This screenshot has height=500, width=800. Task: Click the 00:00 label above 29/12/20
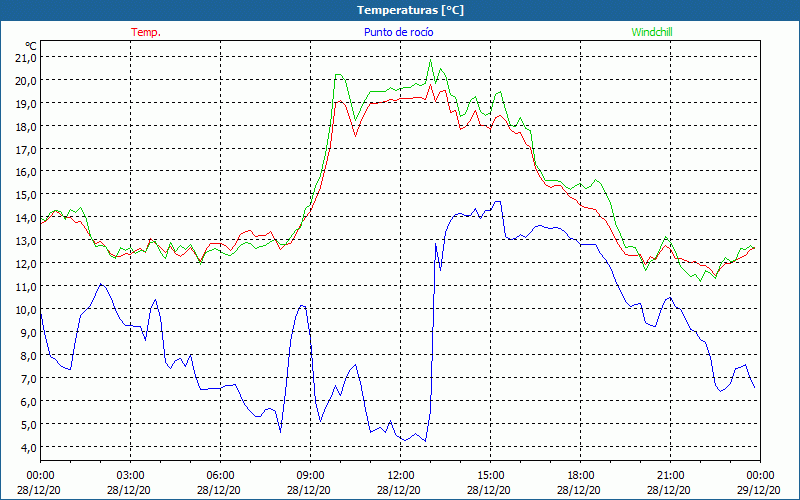tap(761, 475)
